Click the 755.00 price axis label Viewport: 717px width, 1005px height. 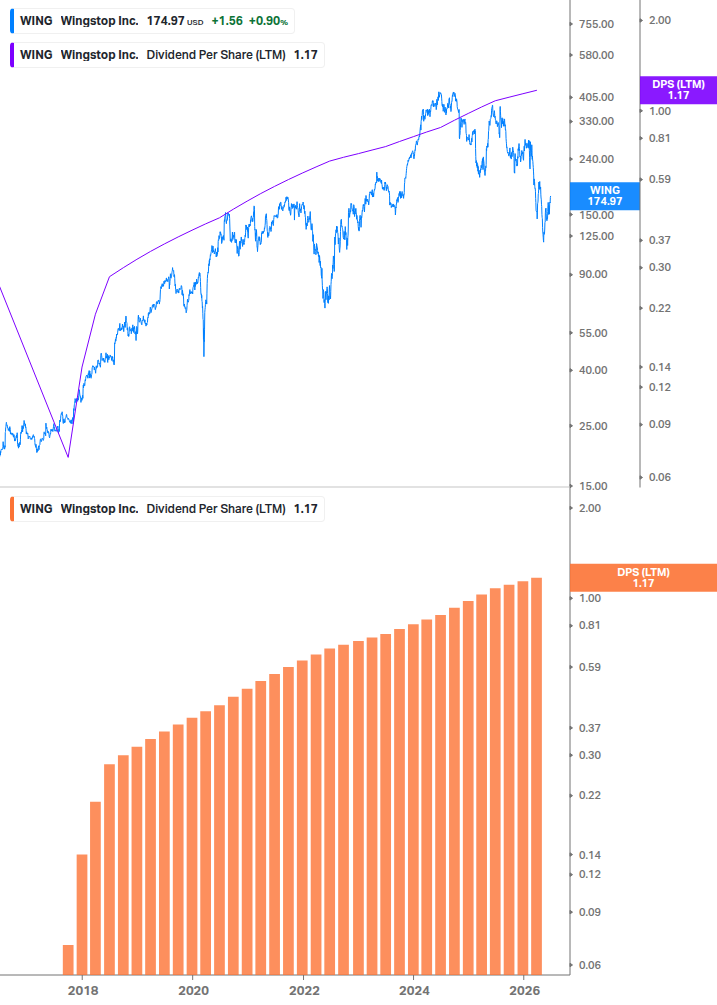(596, 24)
